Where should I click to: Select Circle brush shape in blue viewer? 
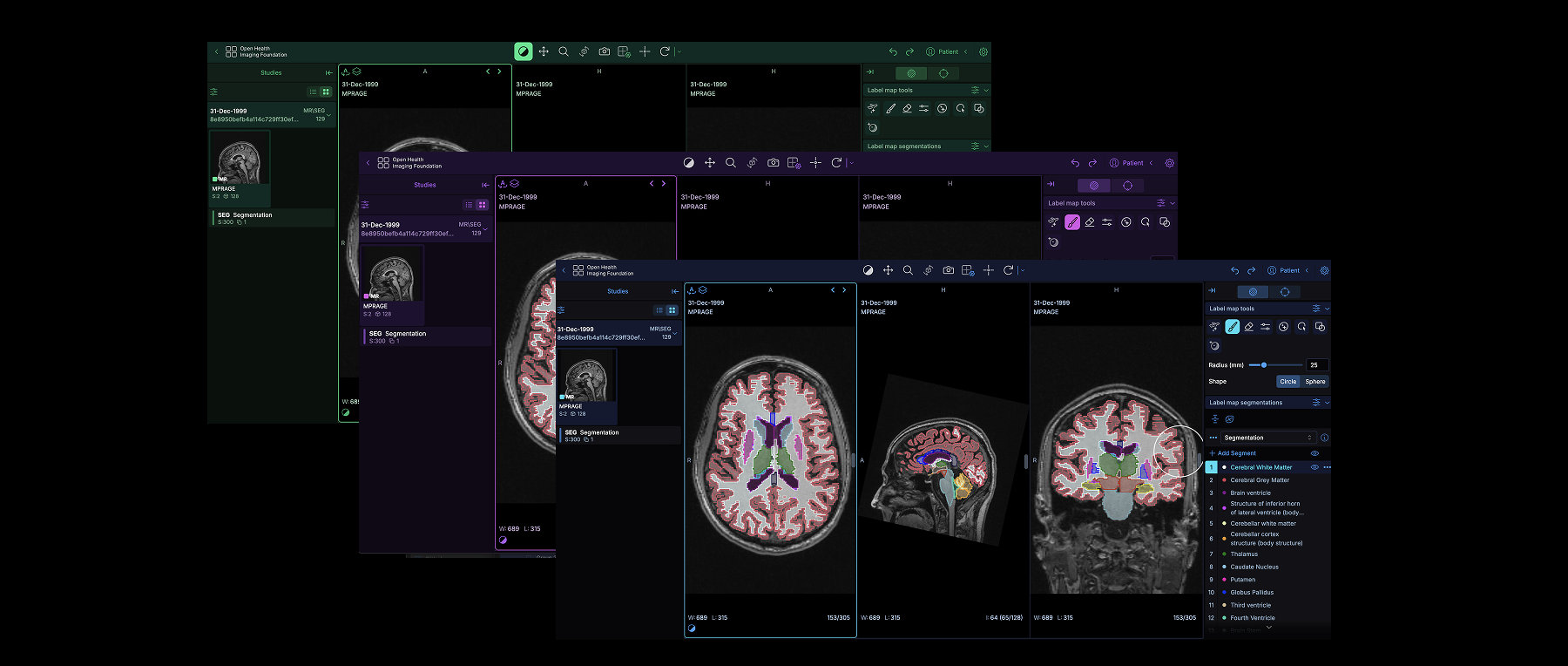pos(1288,381)
